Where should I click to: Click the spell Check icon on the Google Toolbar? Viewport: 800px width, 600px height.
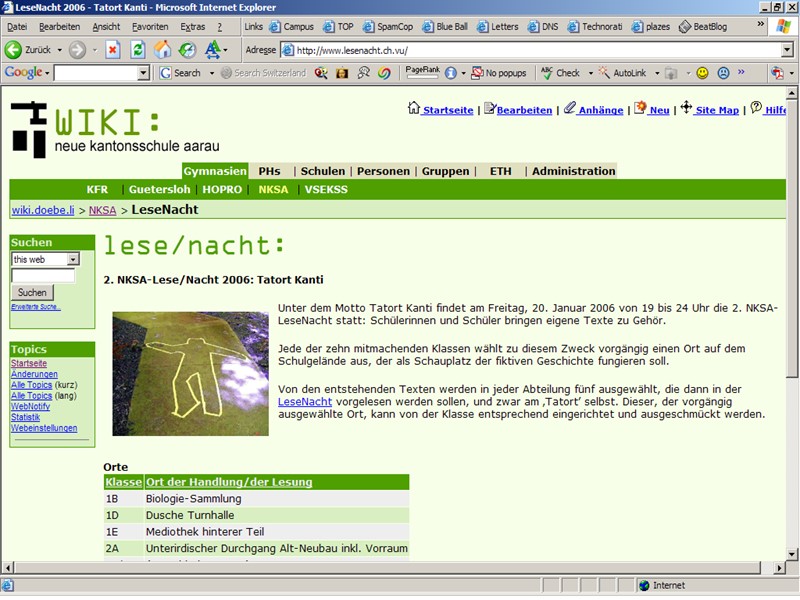coord(547,72)
